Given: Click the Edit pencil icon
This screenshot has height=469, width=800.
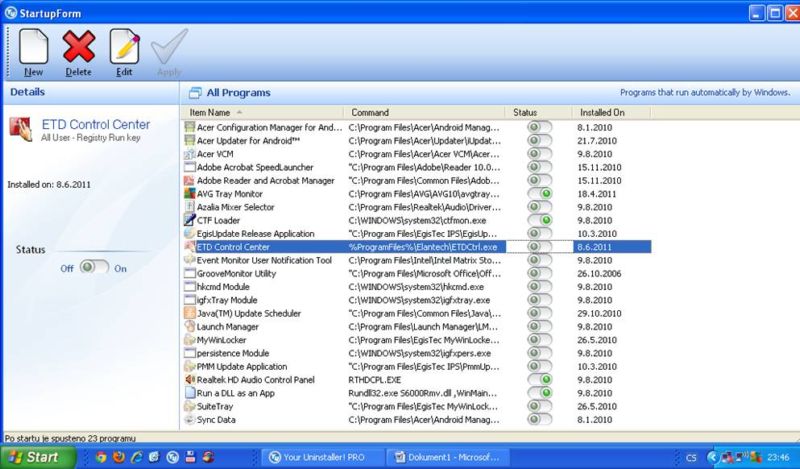Looking at the screenshot, I should click(x=124, y=46).
